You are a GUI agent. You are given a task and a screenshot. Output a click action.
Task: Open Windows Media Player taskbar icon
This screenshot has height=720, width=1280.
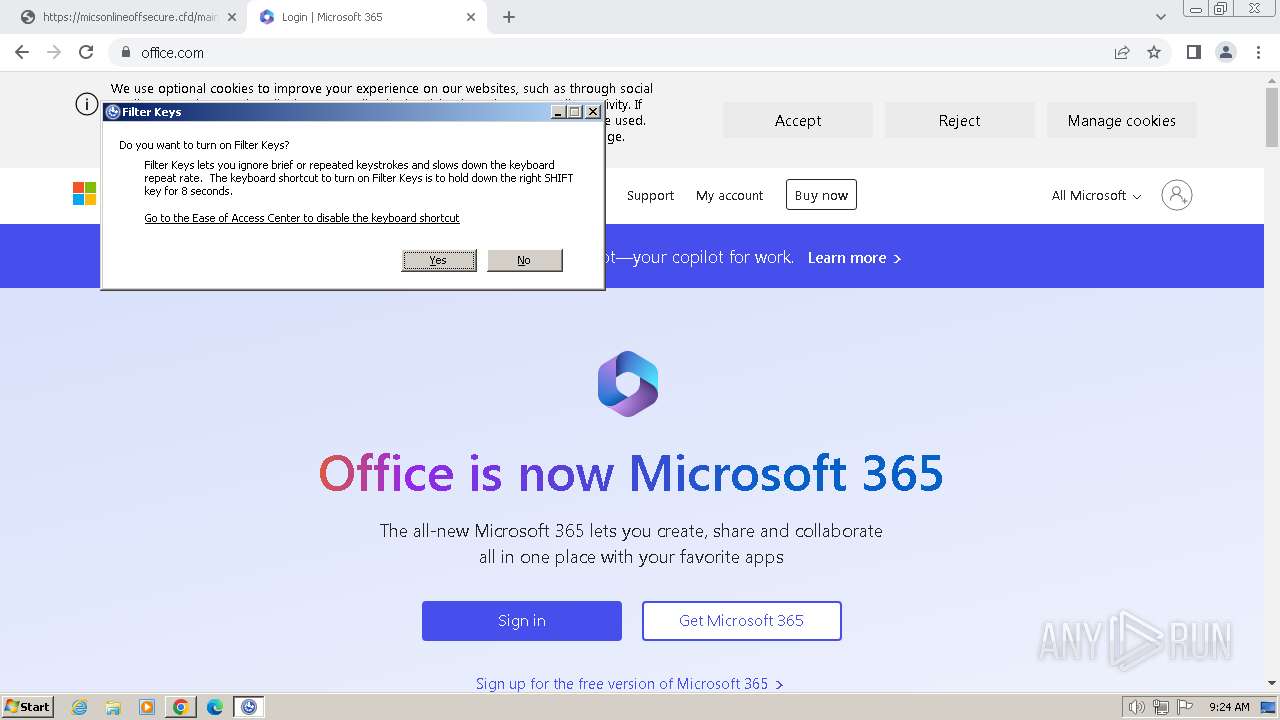tap(147, 707)
